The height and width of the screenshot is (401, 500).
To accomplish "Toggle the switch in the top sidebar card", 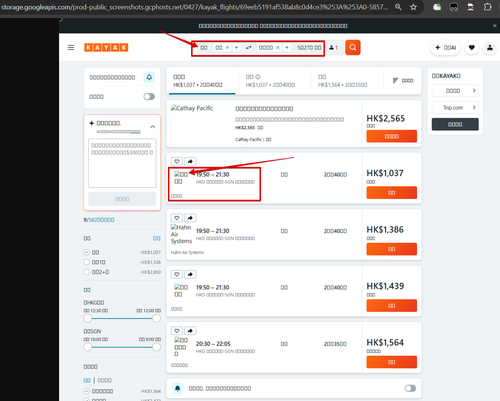I will [149, 97].
